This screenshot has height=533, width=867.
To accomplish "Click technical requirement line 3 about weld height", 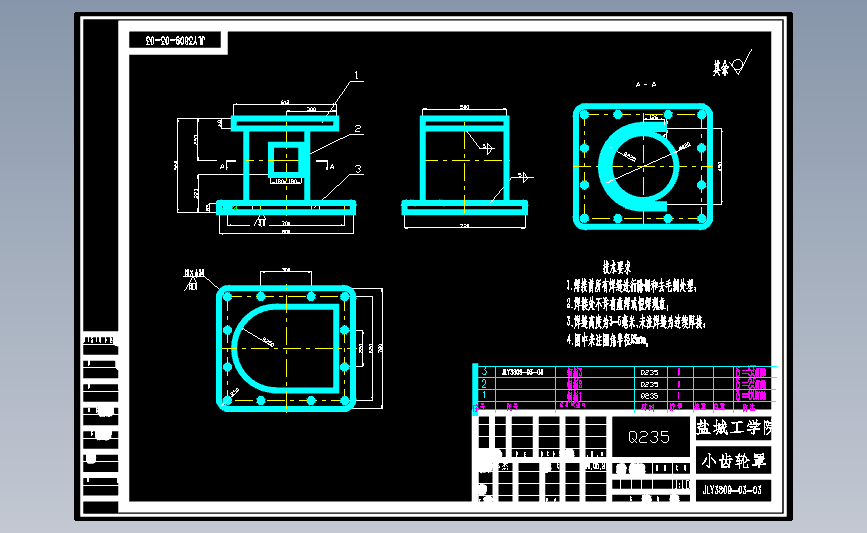I will point(636,322).
